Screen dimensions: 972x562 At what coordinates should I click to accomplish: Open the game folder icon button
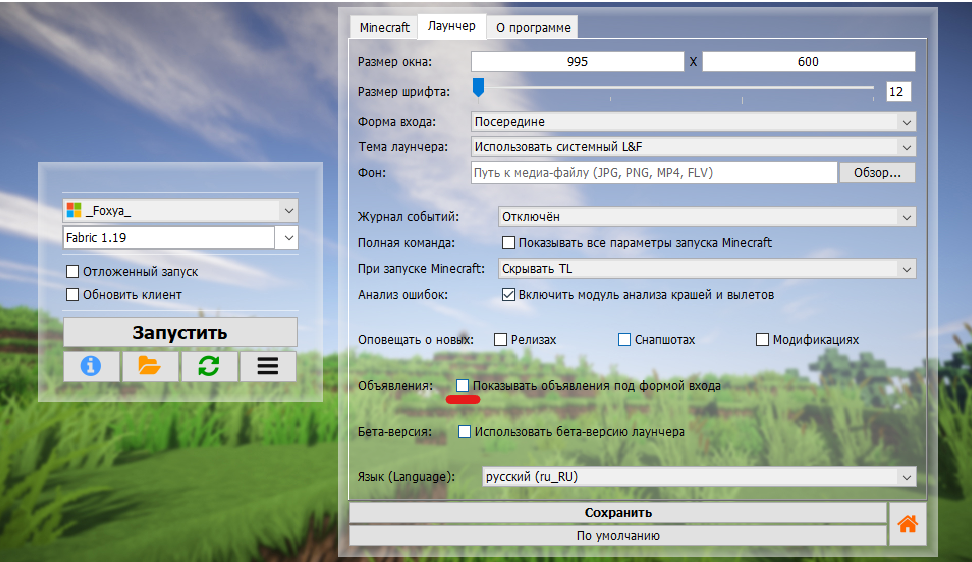tap(150, 366)
